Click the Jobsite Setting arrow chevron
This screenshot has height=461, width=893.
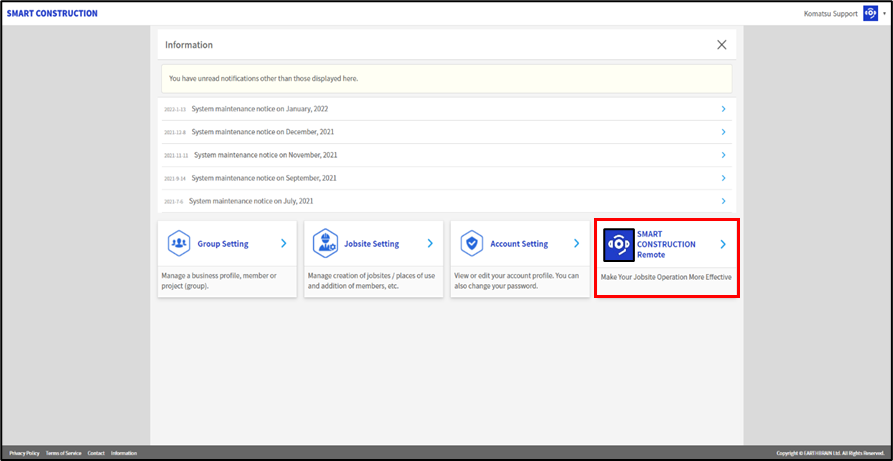coord(430,243)
